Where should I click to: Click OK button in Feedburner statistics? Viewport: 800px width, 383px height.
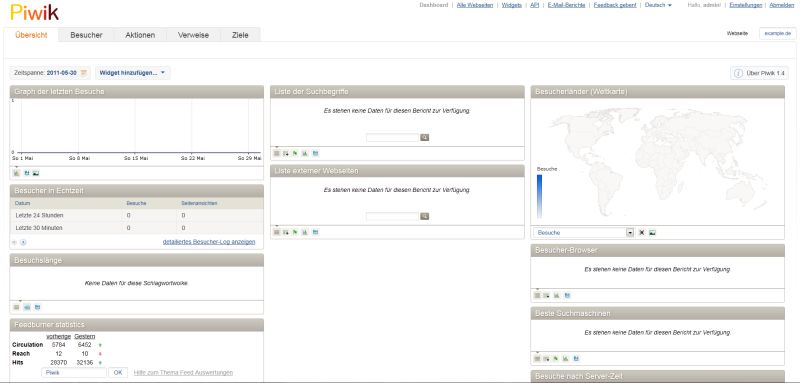(118, 373)
